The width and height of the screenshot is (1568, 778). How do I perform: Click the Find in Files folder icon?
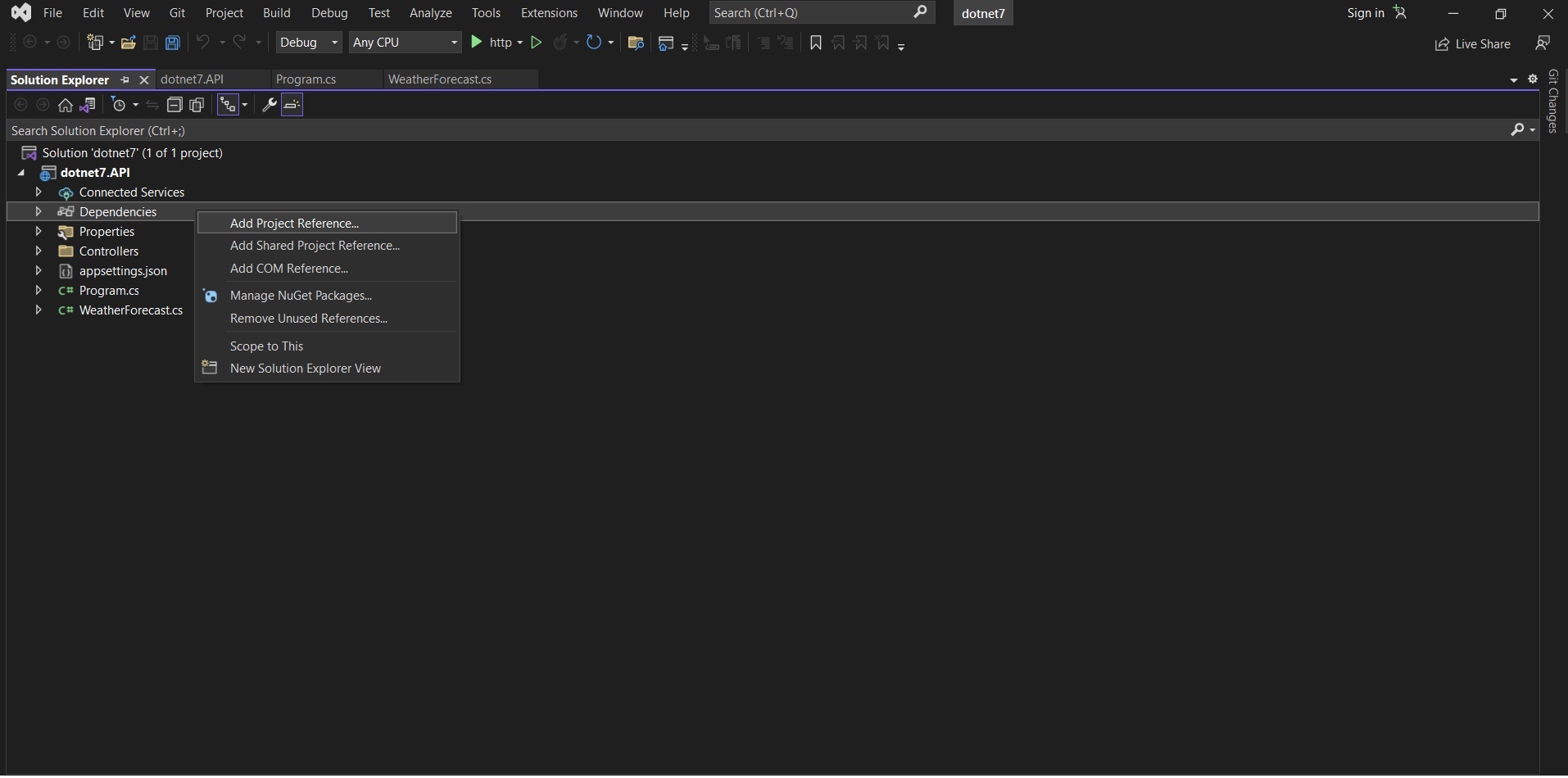tap(636, 43)
